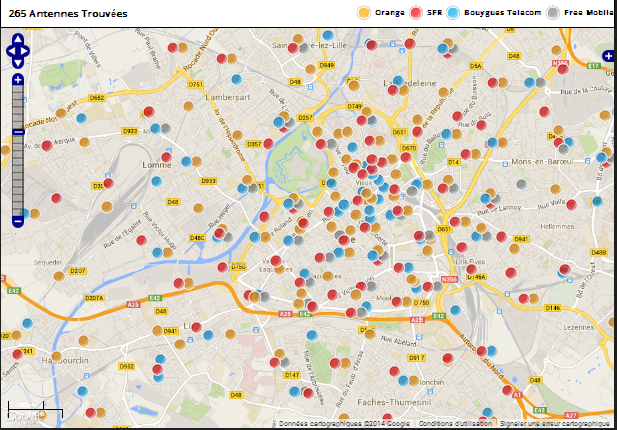Click the zoom slider handle
This screenshot has height=430, width=617.
tap(18, 132)
